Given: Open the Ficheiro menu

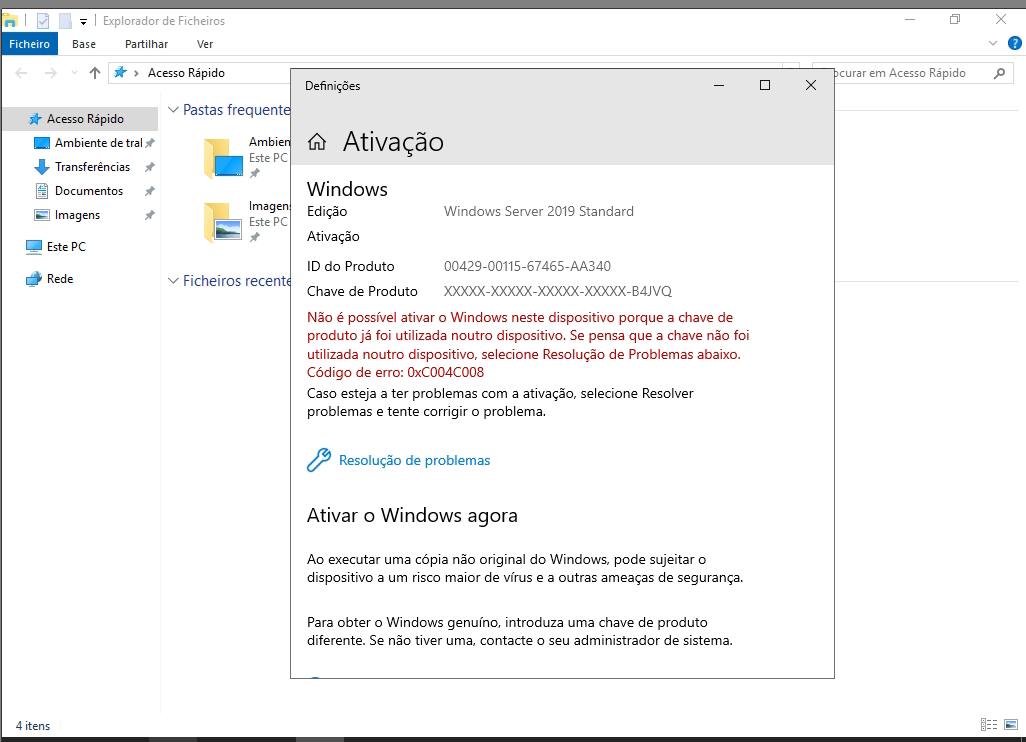Looking at the screenshot, I should (29, 44).
